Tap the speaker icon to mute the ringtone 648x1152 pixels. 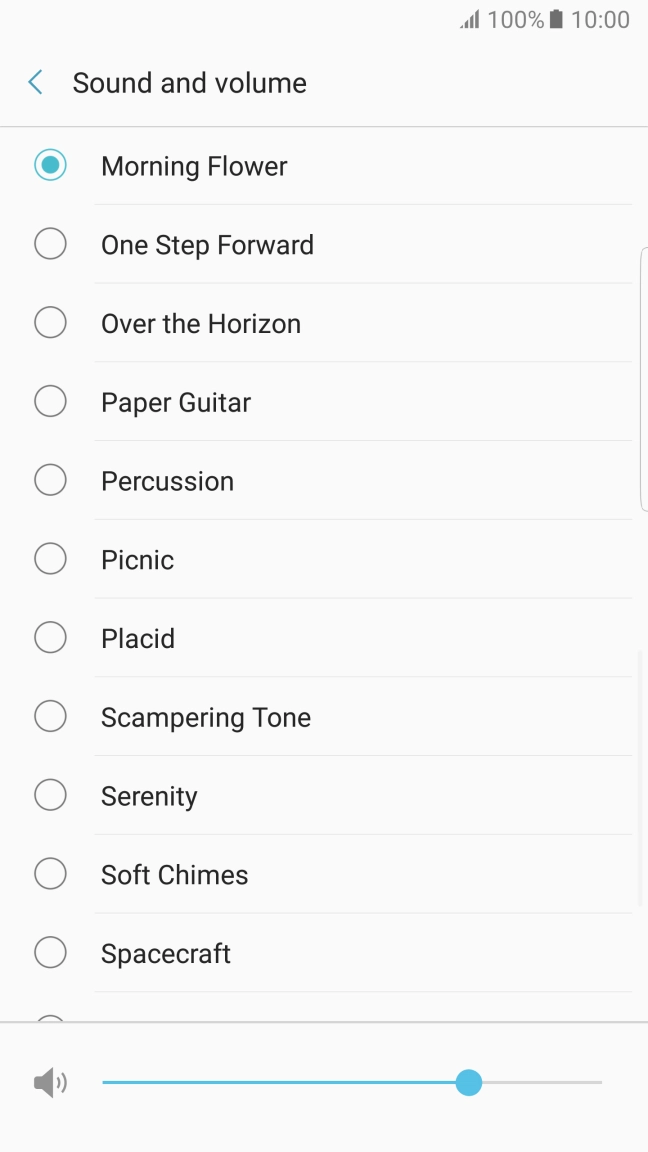pyautogui.click(x=49, y=1082)
